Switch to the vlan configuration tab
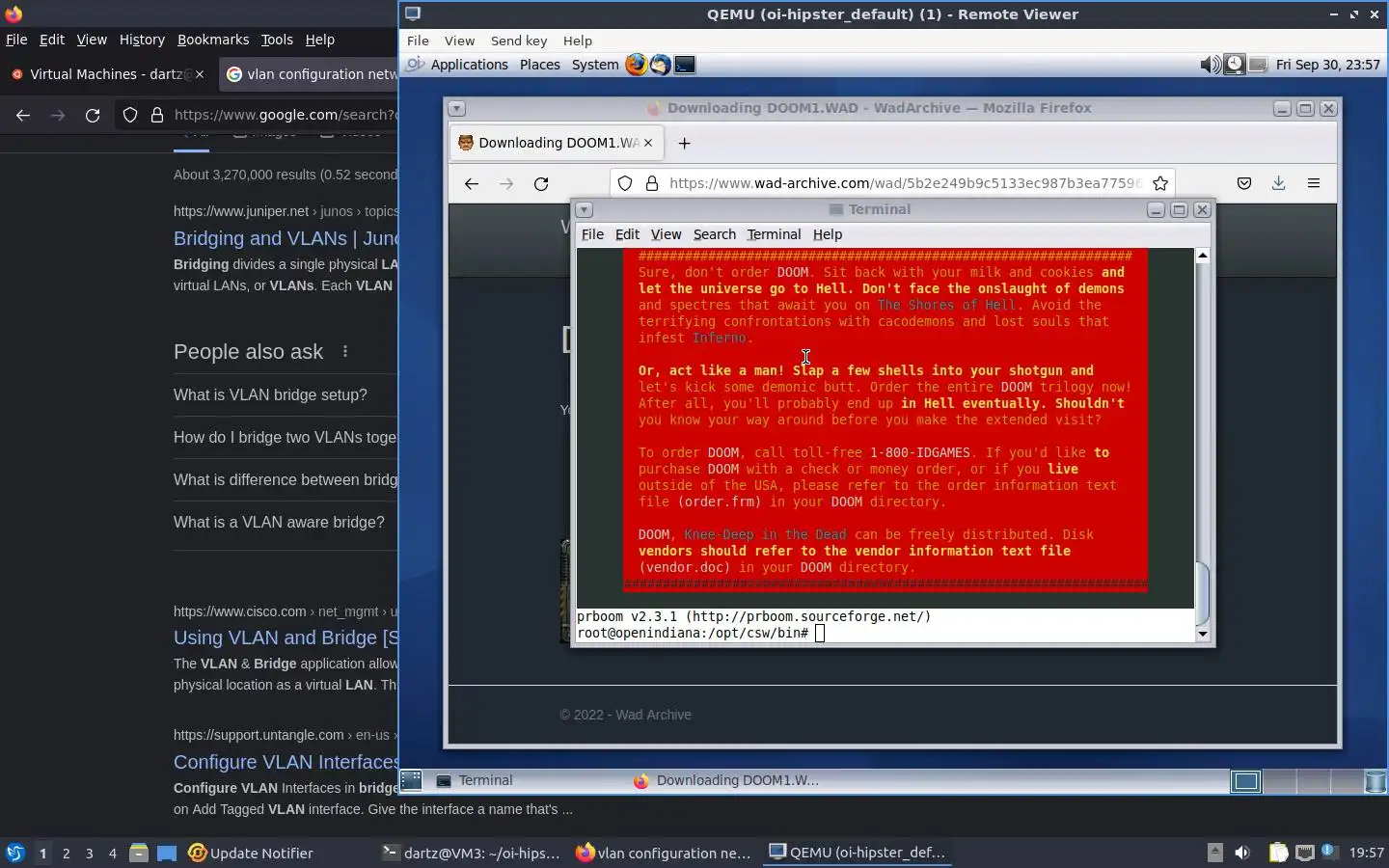 pyautogui.click(x=309, y=74)
